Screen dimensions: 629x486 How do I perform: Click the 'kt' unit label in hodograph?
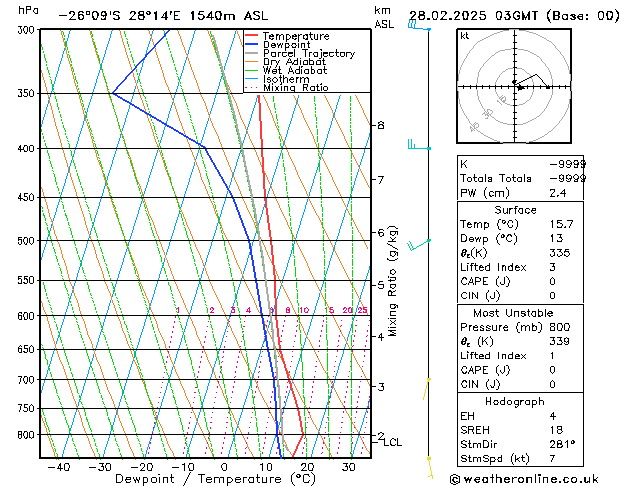[465, 36]
